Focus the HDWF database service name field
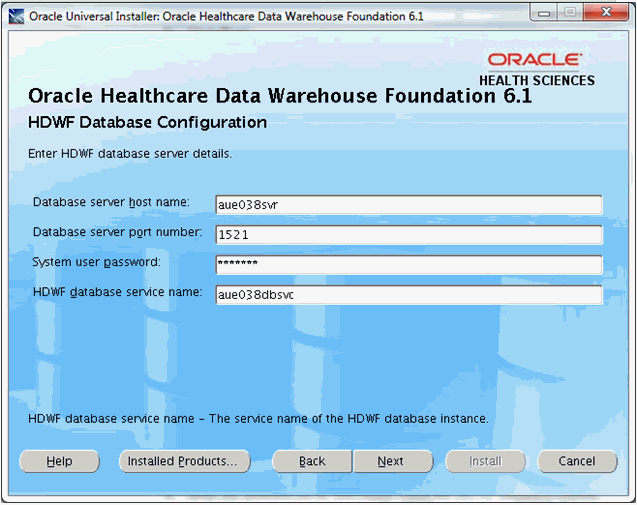The image size is (637, 505). (x=409, y=295)
